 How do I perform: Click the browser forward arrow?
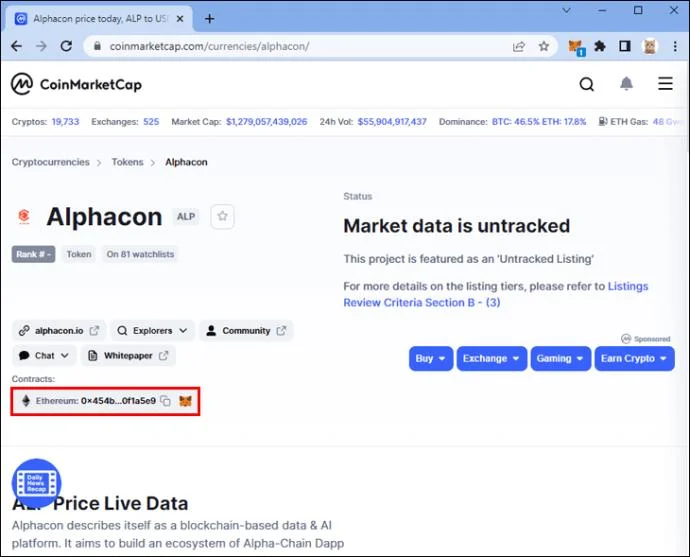click(x=41, y=46)
